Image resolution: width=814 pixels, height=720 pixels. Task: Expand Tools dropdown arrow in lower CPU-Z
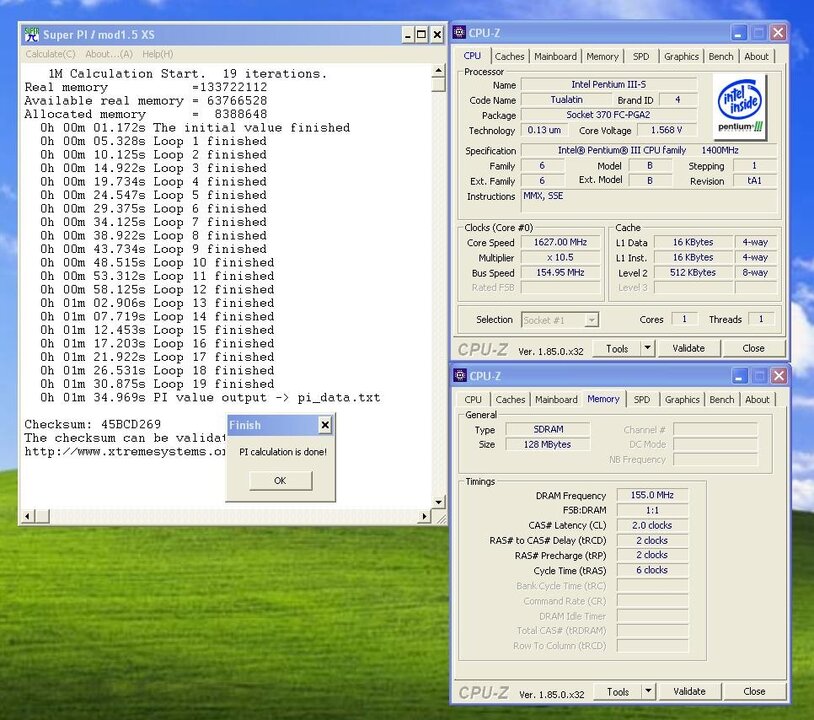click(649, 691)
